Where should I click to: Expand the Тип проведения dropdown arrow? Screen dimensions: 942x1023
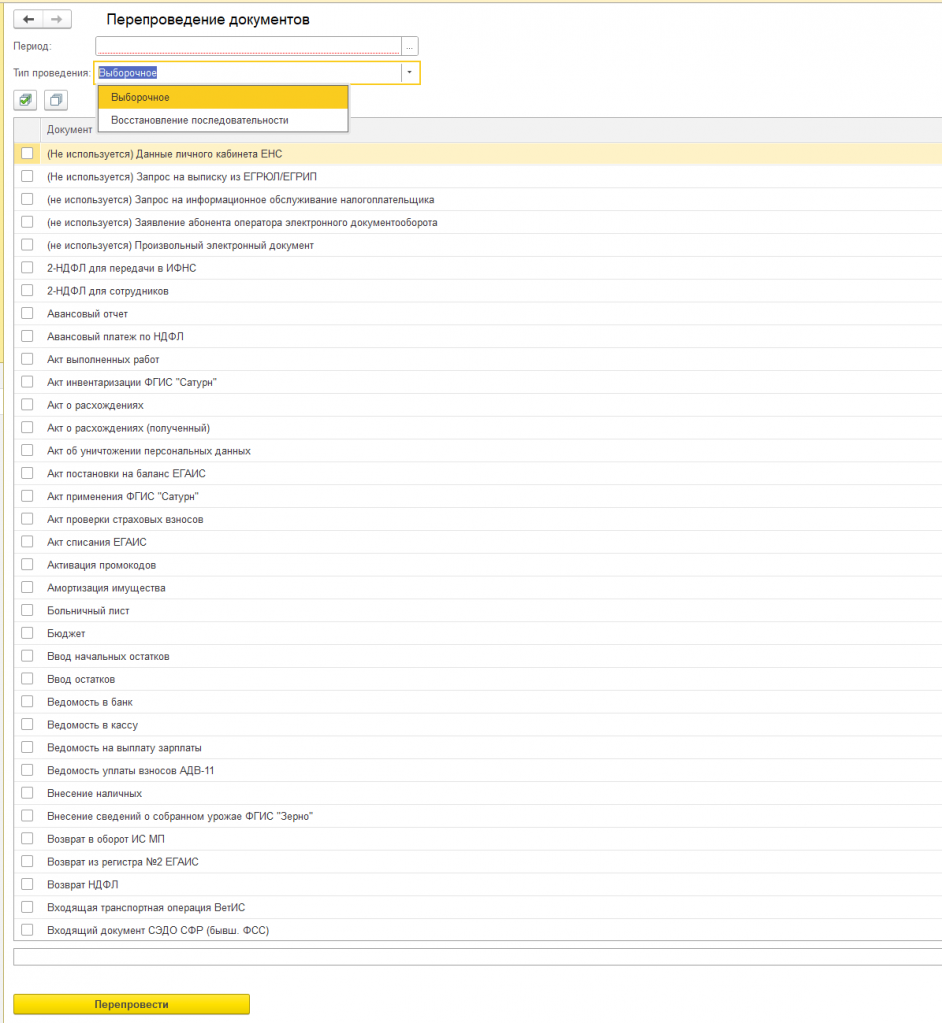pos(410,72)
